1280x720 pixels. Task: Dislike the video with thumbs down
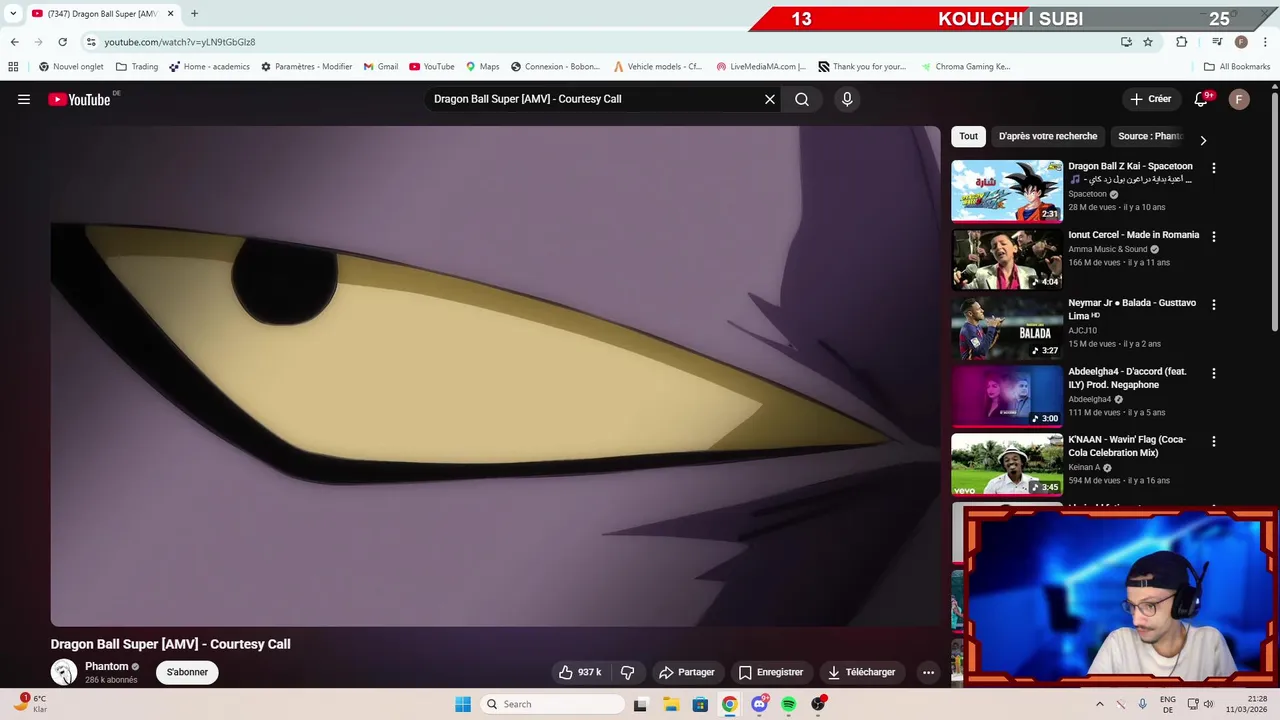pos(628,672)
